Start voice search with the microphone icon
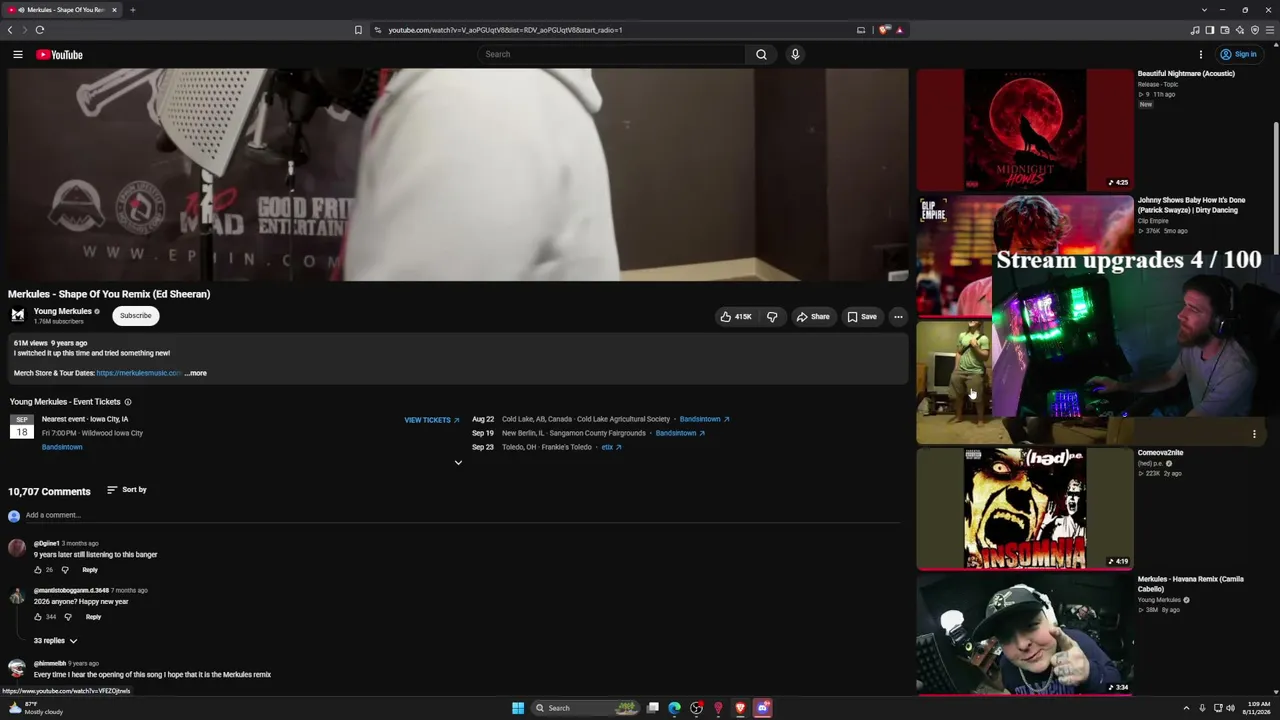1280x720 pixels. [x=795, y=55]
